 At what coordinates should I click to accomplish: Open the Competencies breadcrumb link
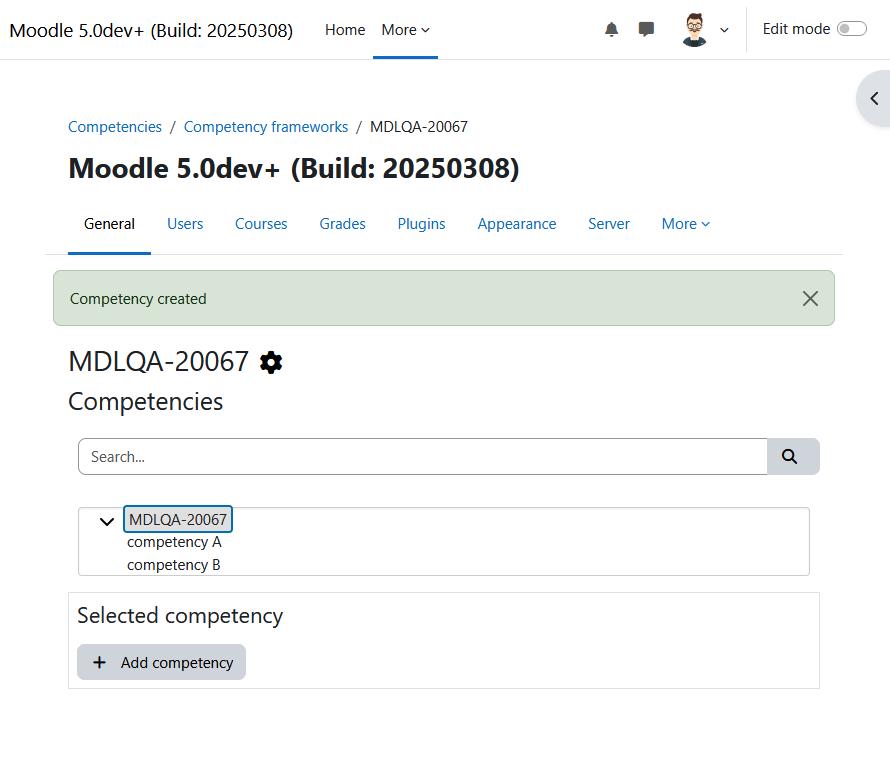pyautogui.click(x=115, y=127)
